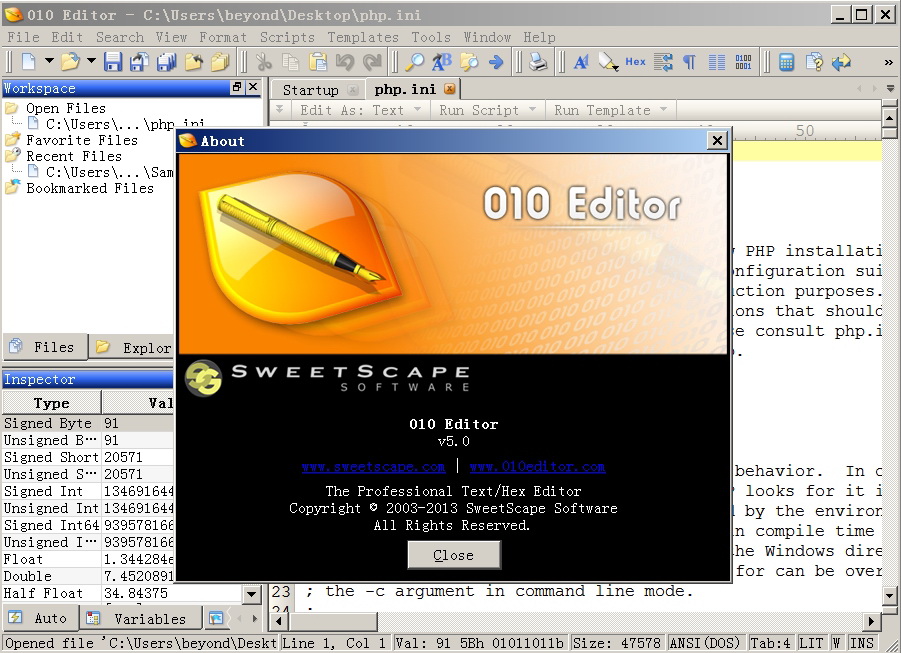This screenshot has height=653, width=901.
Task: Click the Save All icon
Action: tap(166, 62)
